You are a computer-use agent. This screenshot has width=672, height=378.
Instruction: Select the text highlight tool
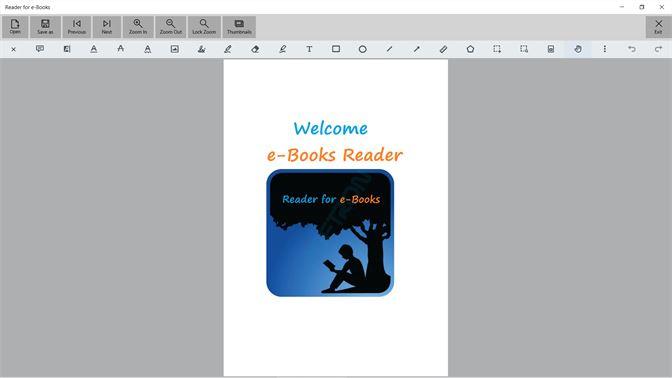(x=67, y=49)
